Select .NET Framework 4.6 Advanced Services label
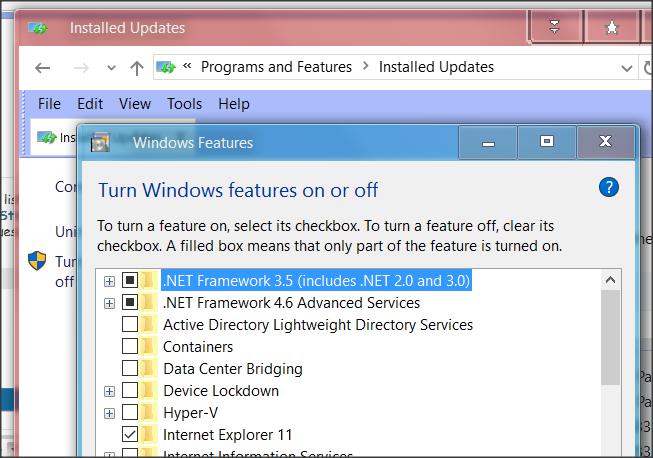 point(292,303)
